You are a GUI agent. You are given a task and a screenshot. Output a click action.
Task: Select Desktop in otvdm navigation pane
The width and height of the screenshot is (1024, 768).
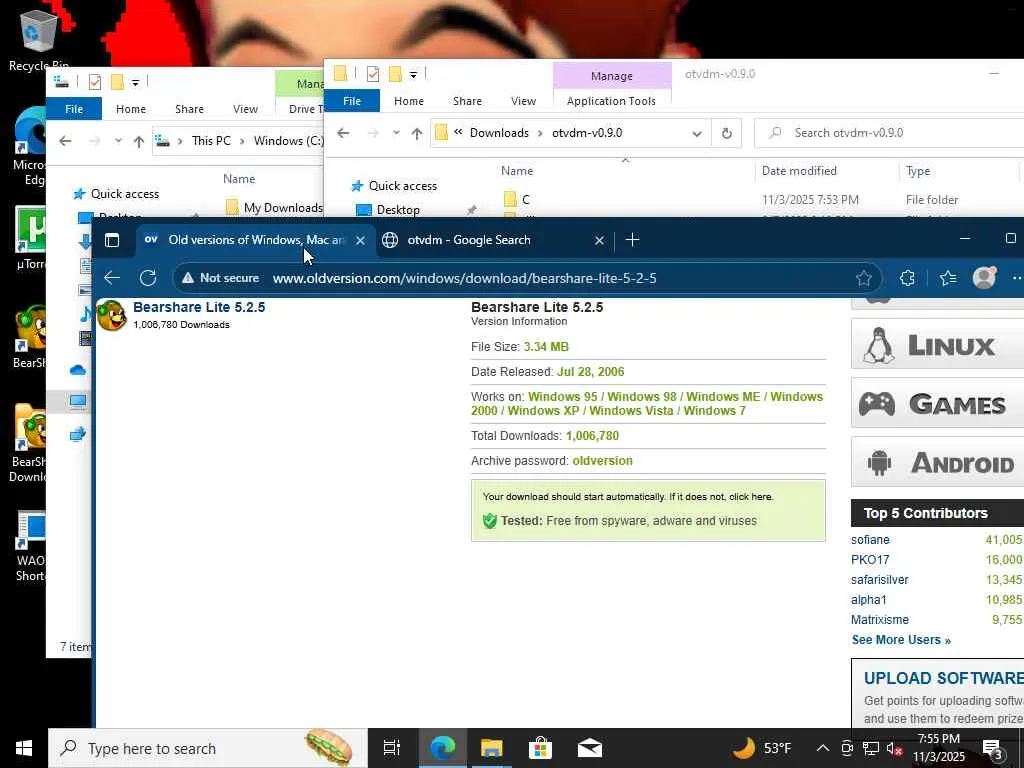(x=398, y=210)
